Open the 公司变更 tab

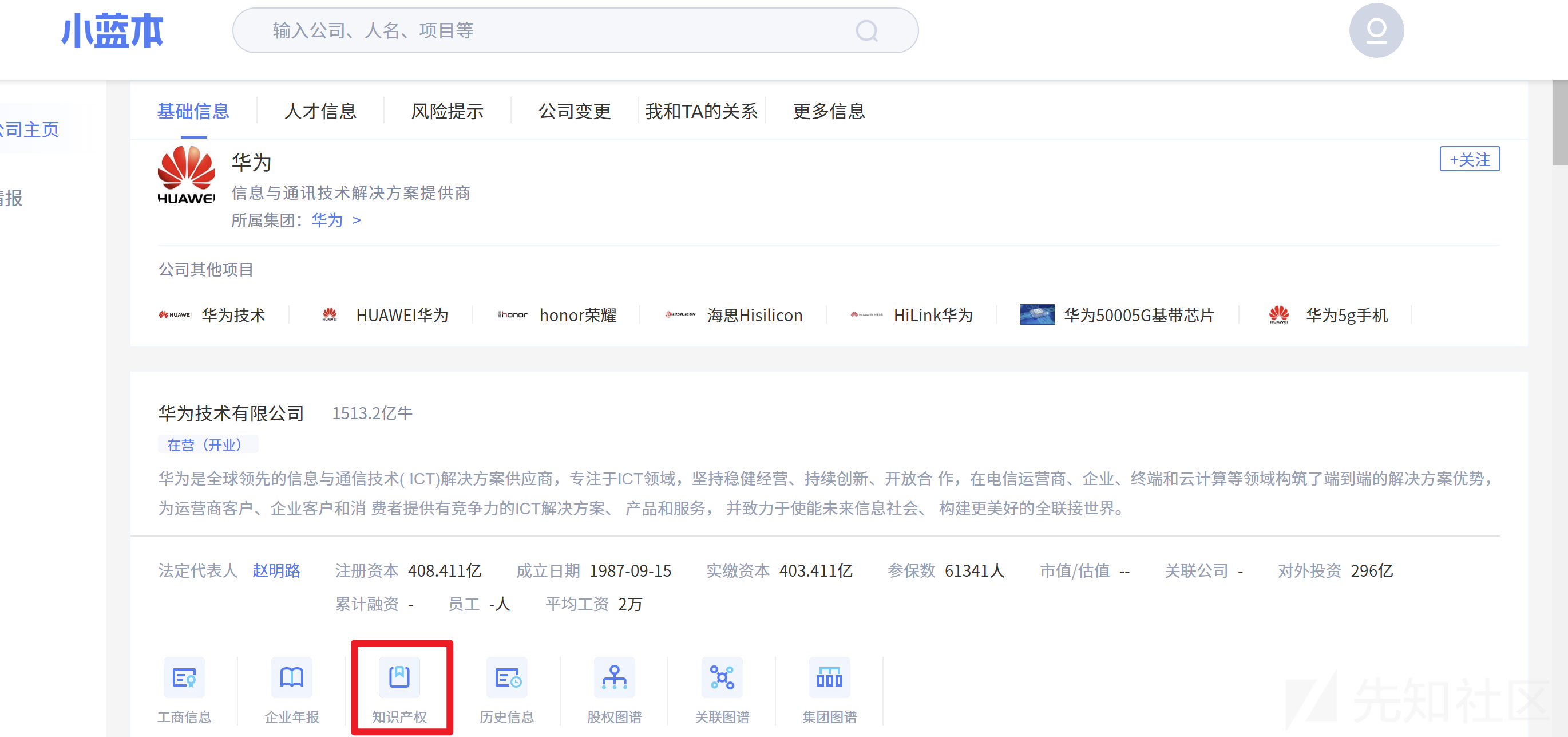[x=575, y=111]
